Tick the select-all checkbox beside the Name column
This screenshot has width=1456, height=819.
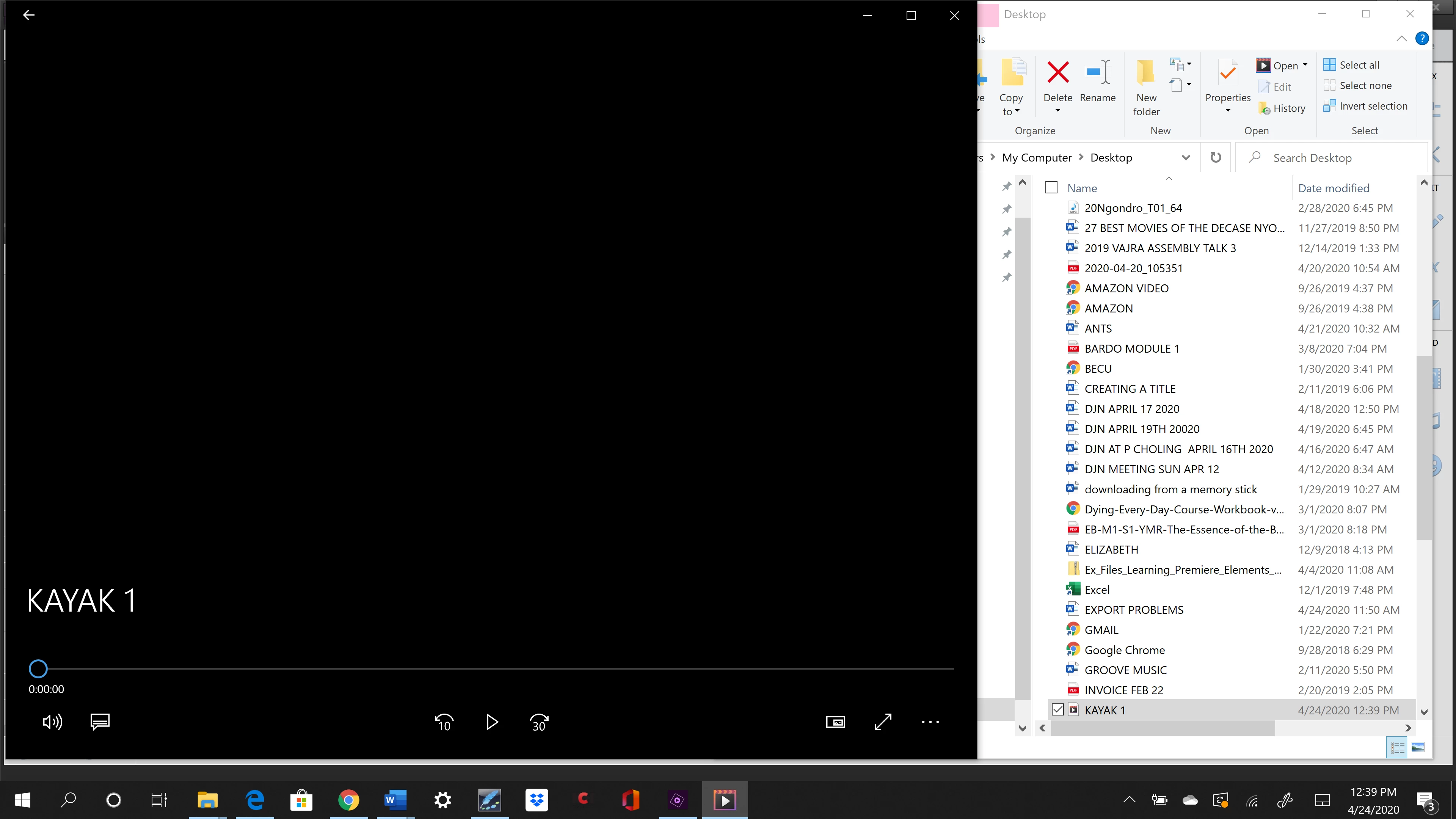pyautogui.click(x=1051, y=188)
